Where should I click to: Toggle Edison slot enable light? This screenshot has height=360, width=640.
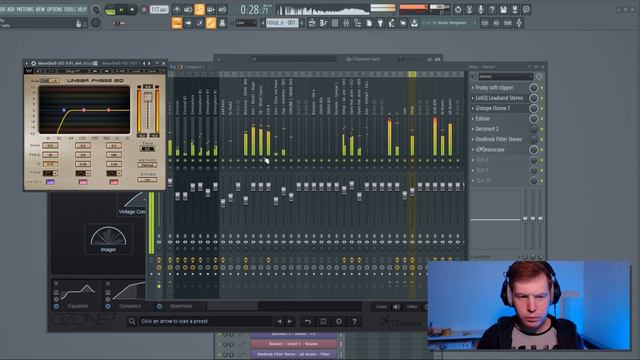coord(542,119)
